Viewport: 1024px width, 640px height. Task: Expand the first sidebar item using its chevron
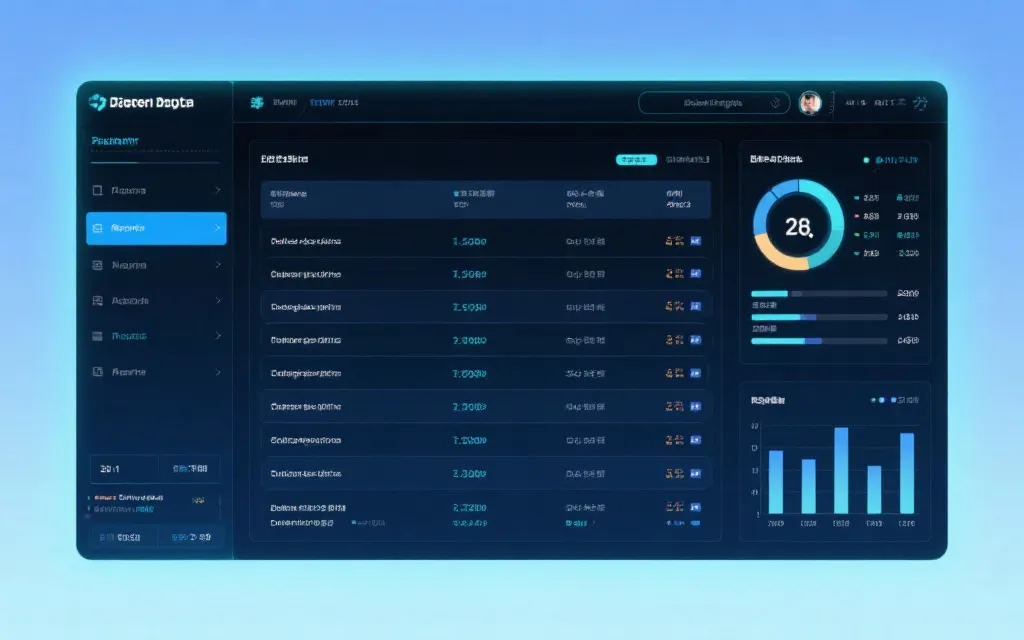pos(218,190)
